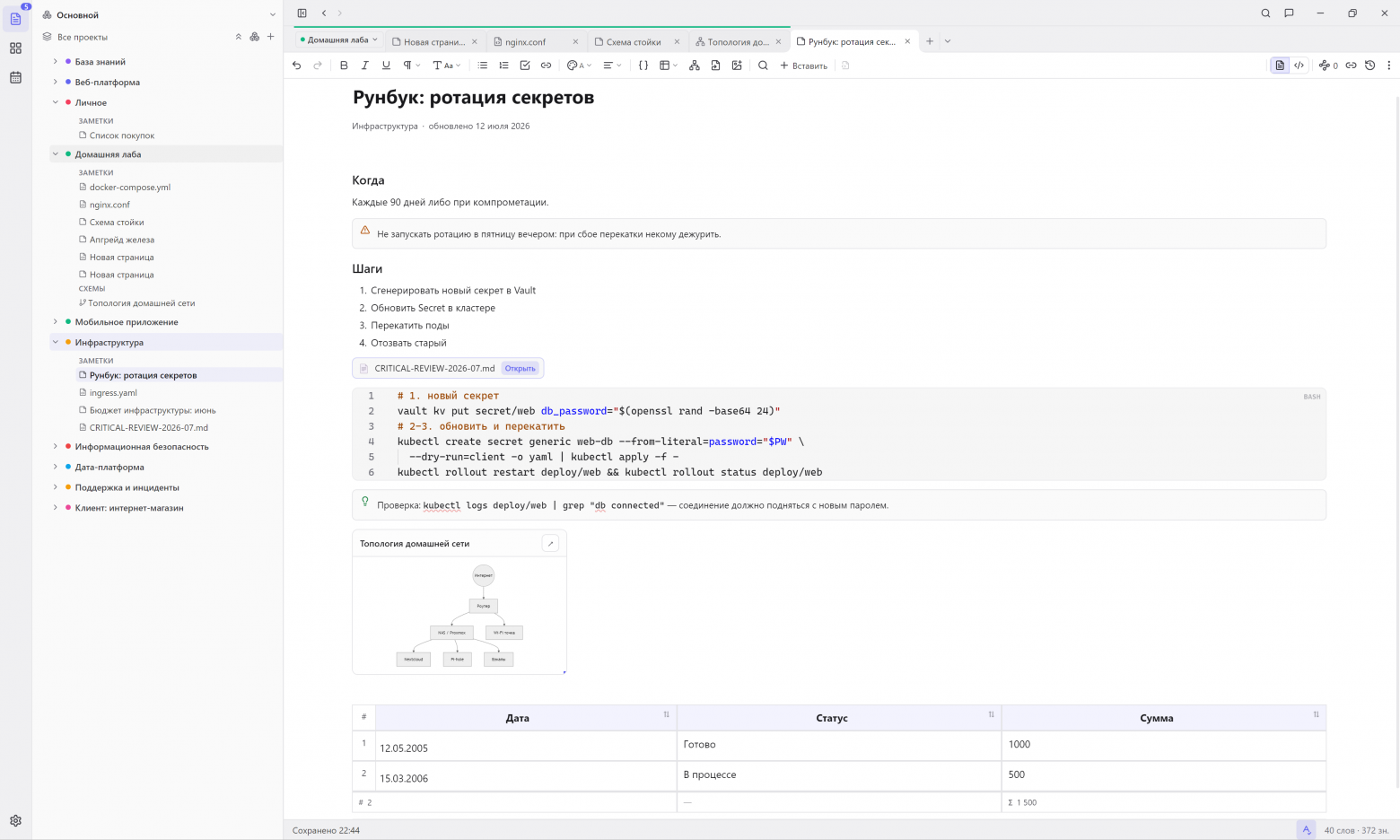Open the calendar view in left rail
This screenshot has height=840, width=1400.
pos(15,77)
